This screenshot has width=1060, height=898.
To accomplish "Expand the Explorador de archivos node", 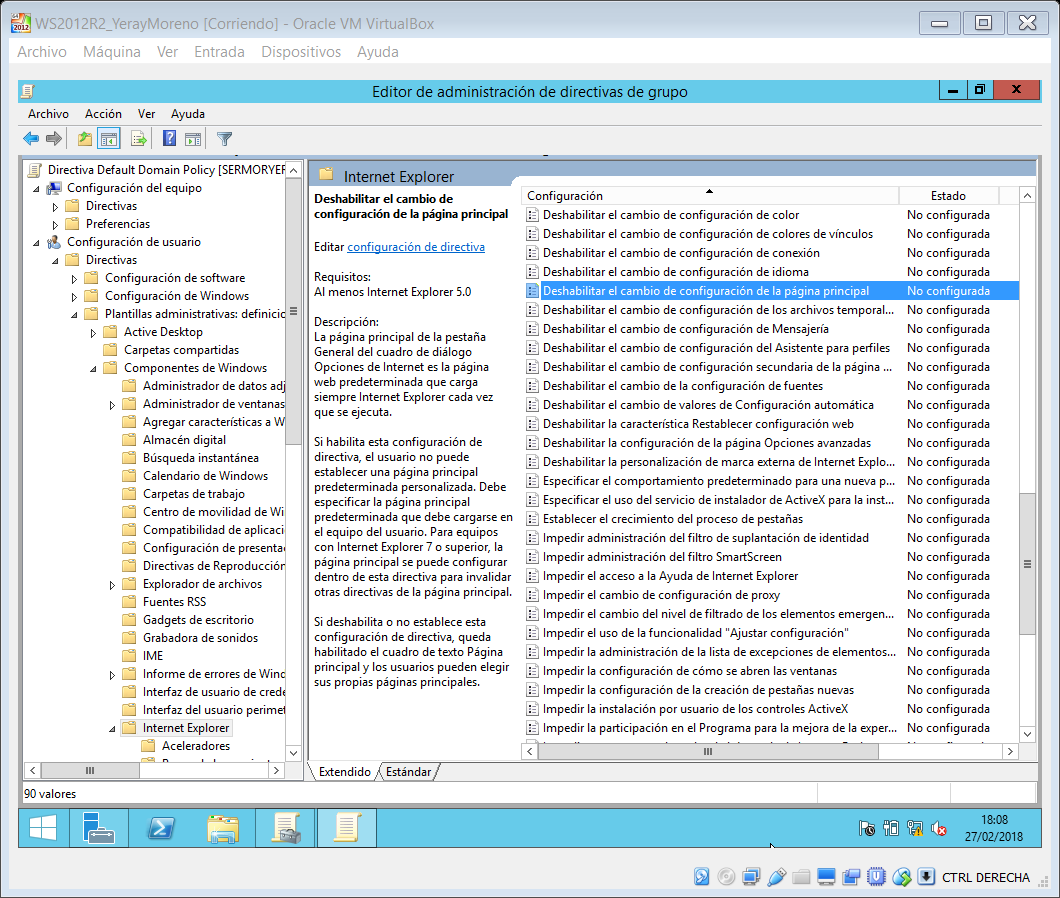I will (x=112, y=585).
